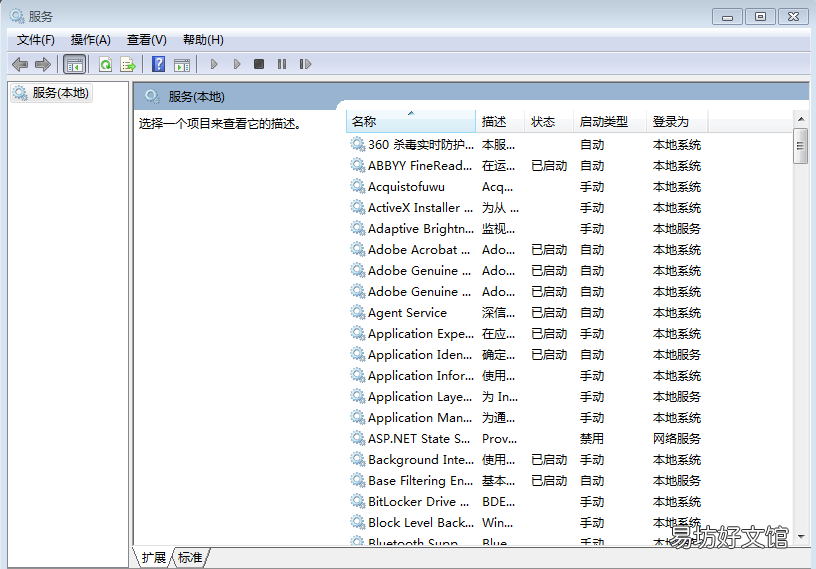Open the 操作(A) menu

(91, 40)
